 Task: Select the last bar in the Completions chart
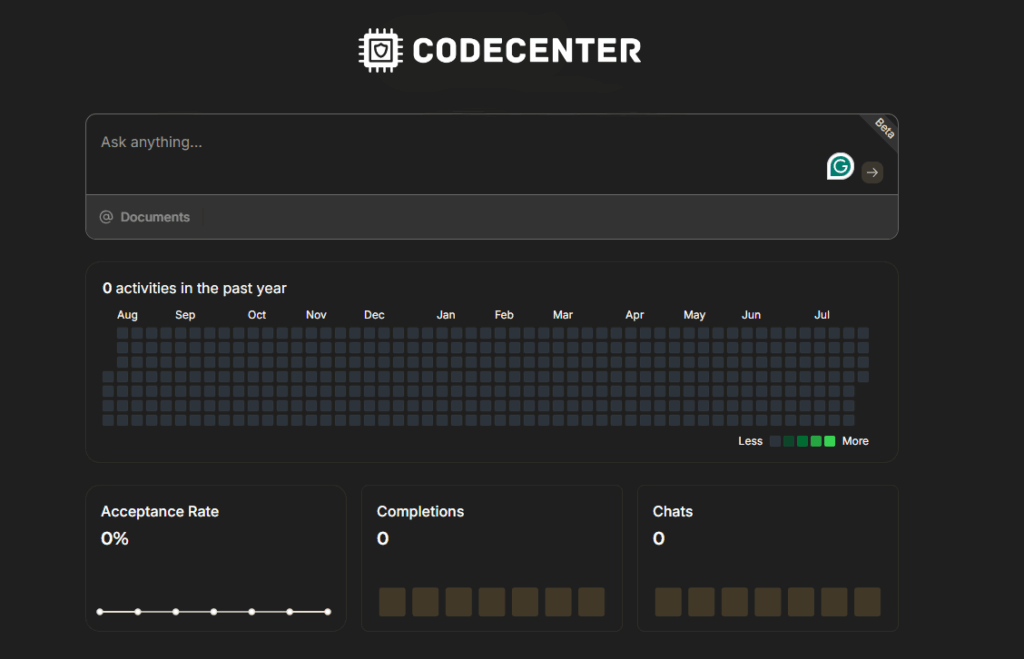592,602
